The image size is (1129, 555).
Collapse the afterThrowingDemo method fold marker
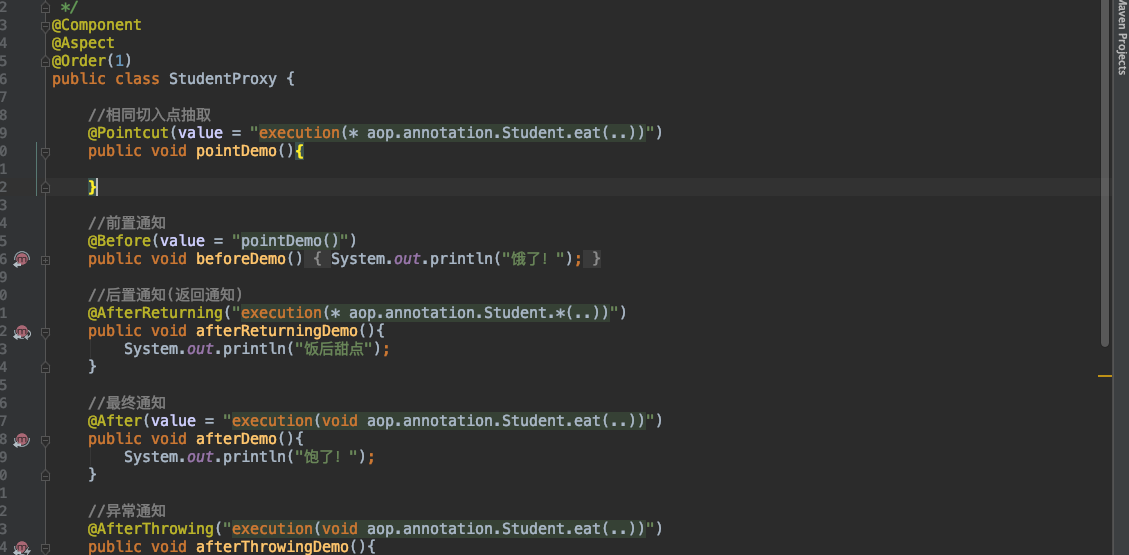pos(45,548)
